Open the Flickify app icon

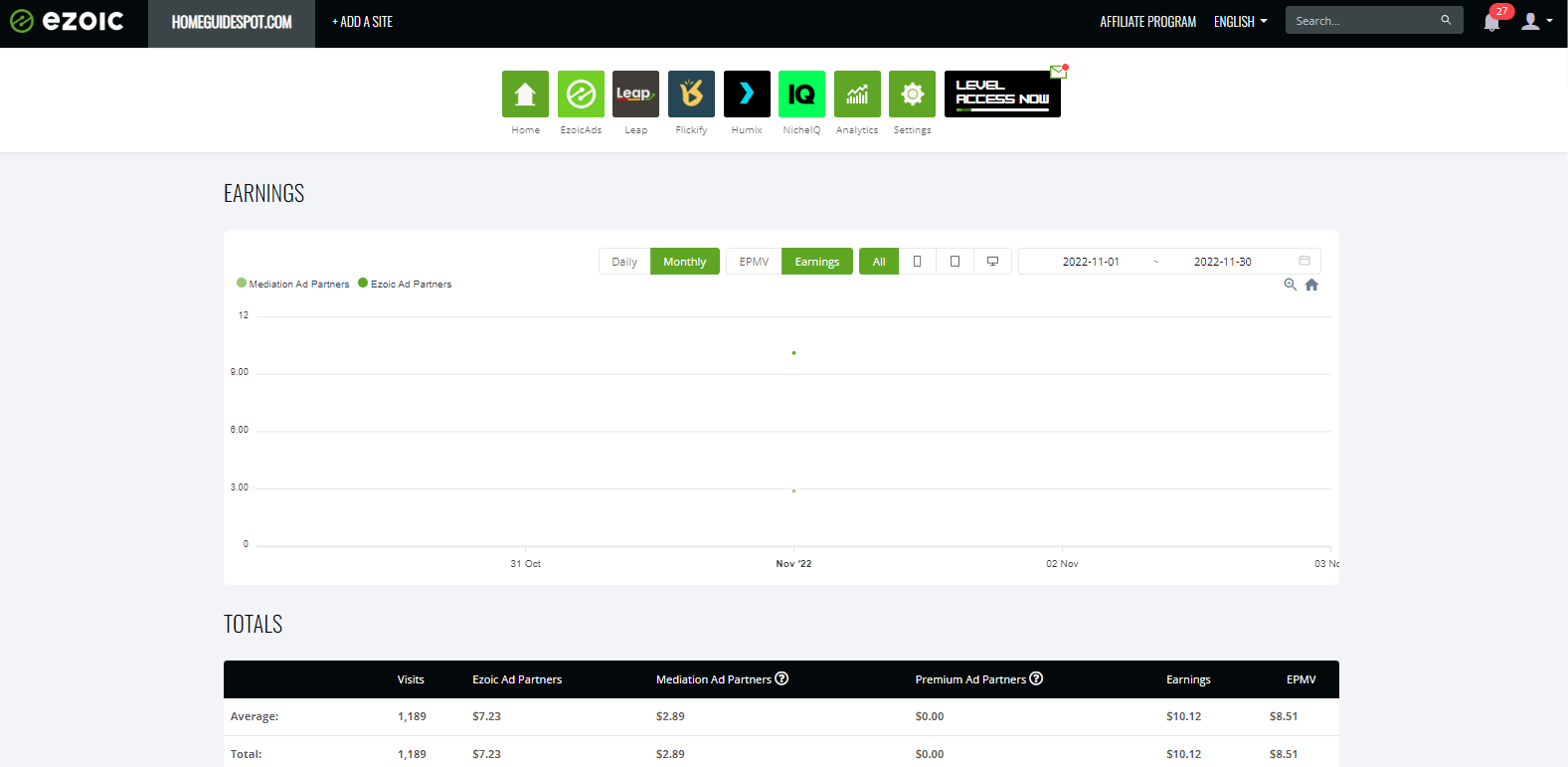(x=691, y=94)
